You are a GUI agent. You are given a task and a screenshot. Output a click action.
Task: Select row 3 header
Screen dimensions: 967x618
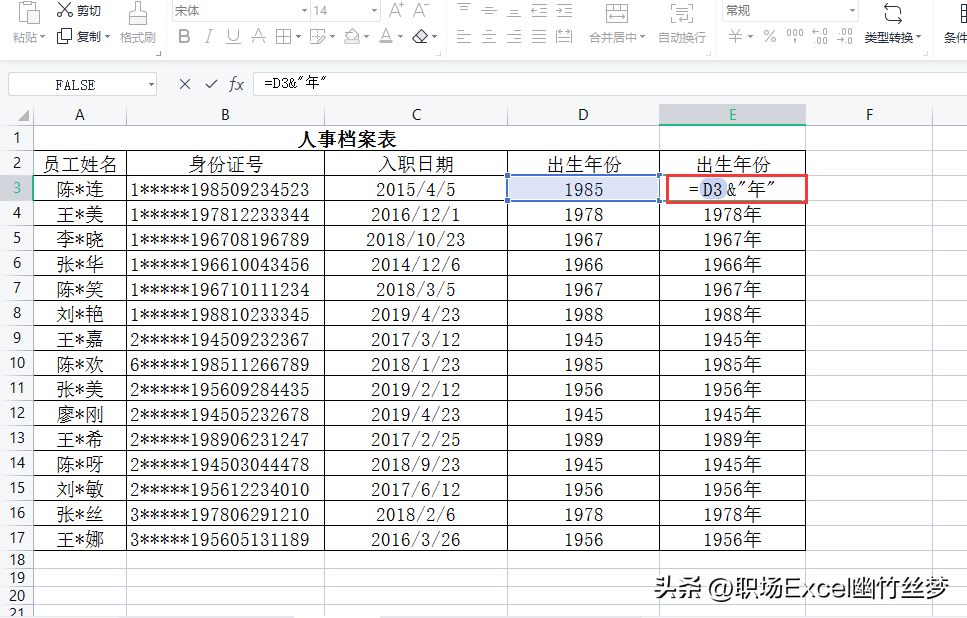(17, 188)
